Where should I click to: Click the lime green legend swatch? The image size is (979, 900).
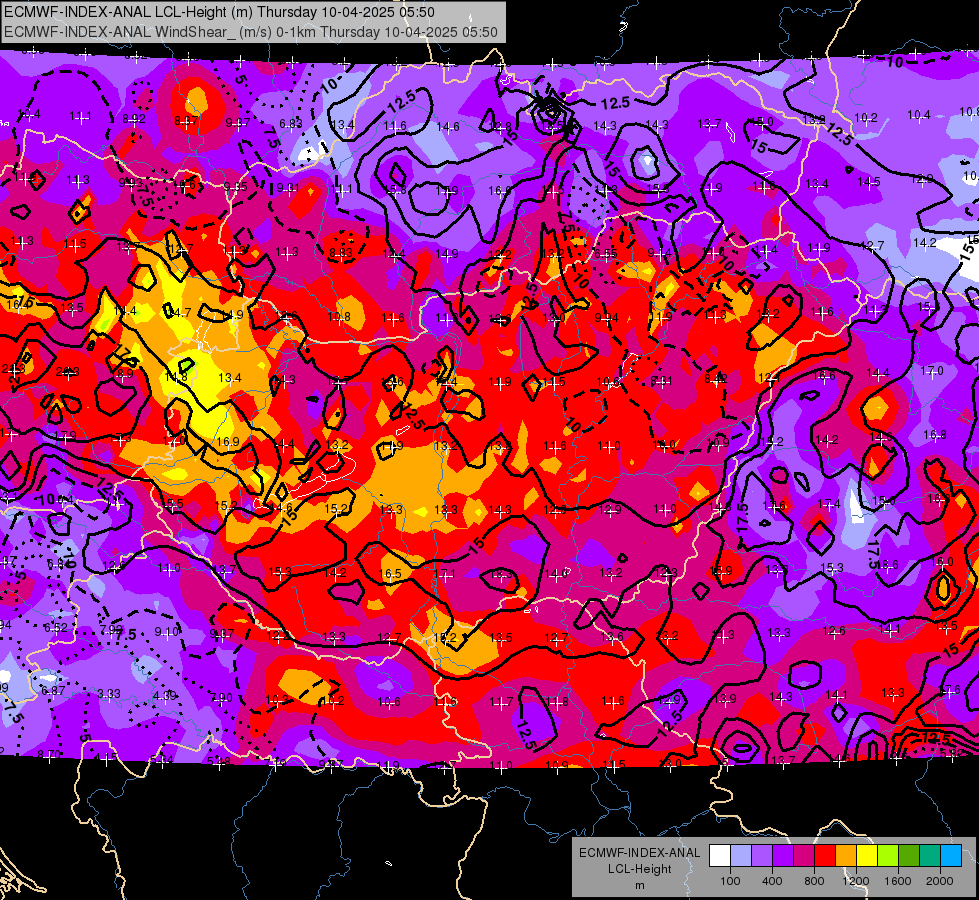888,856
